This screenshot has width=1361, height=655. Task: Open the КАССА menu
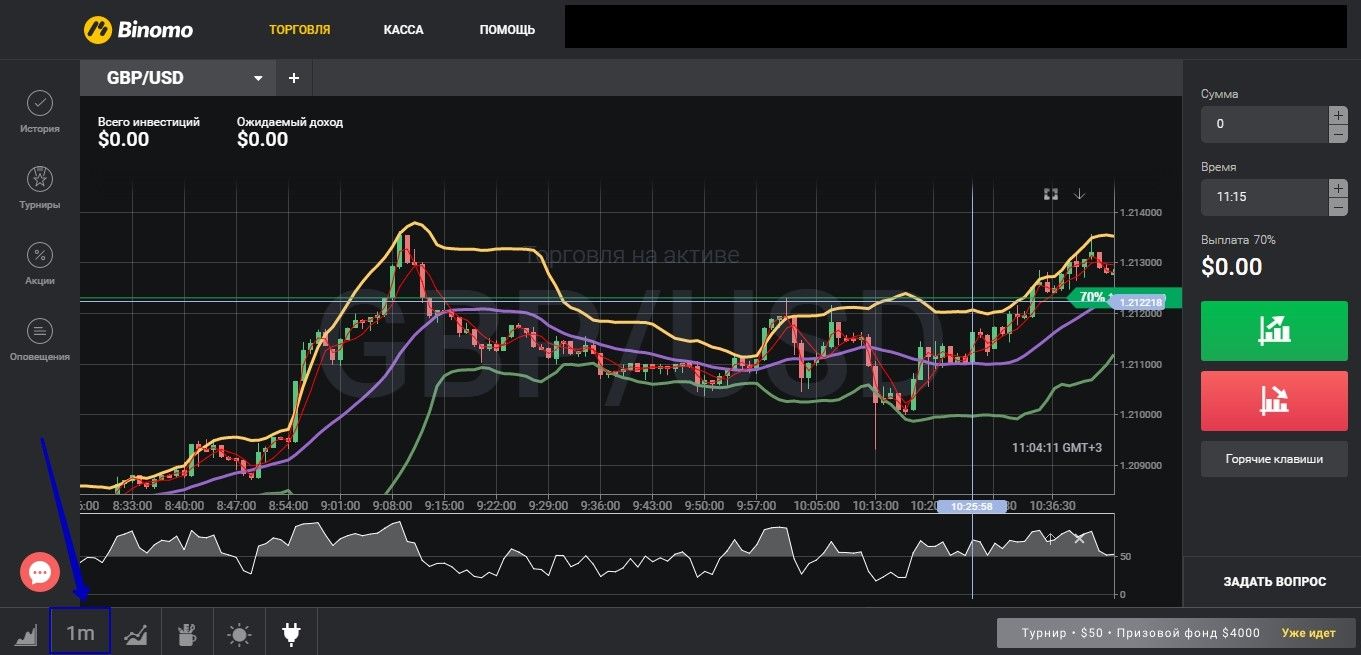403,30
